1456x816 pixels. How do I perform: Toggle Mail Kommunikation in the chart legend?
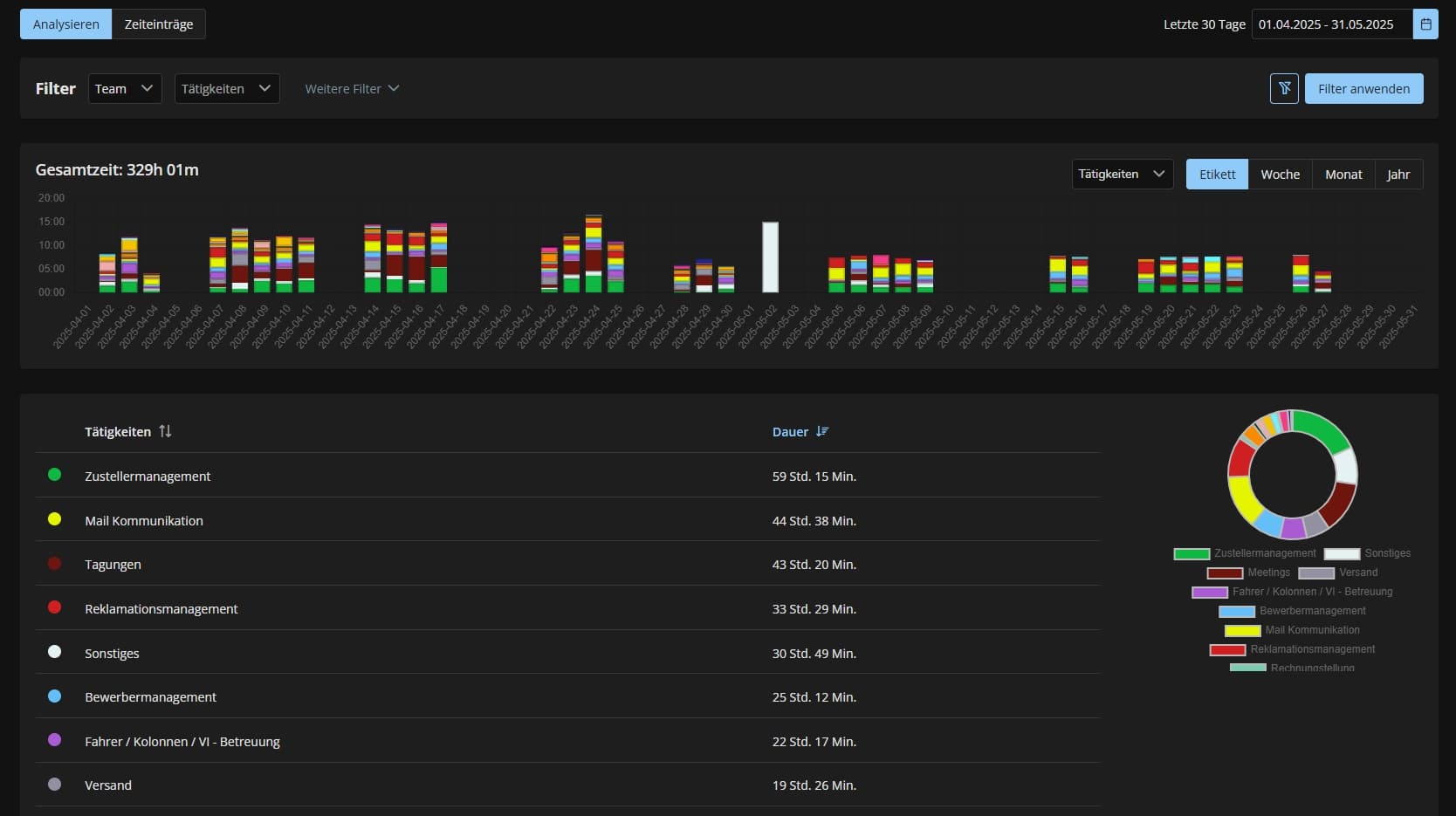(x=1292, y=630)
